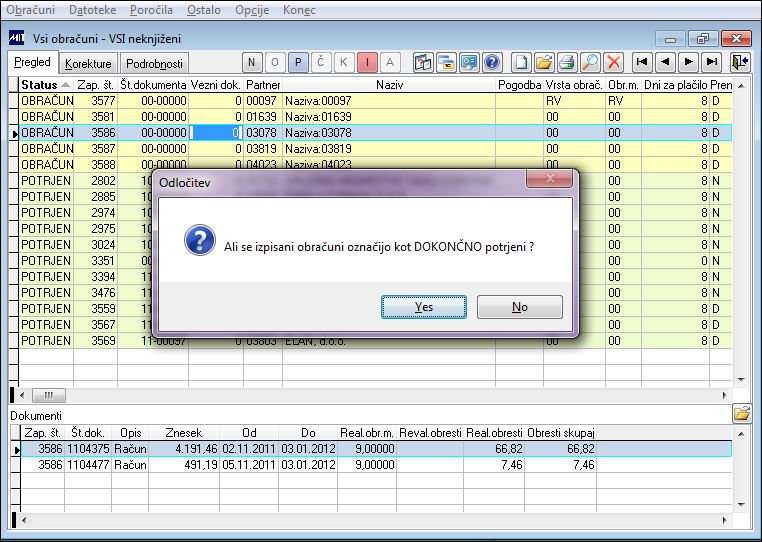The image size is (762, 542).
Task: Decline with the No button
Action: tap(520, 307)
